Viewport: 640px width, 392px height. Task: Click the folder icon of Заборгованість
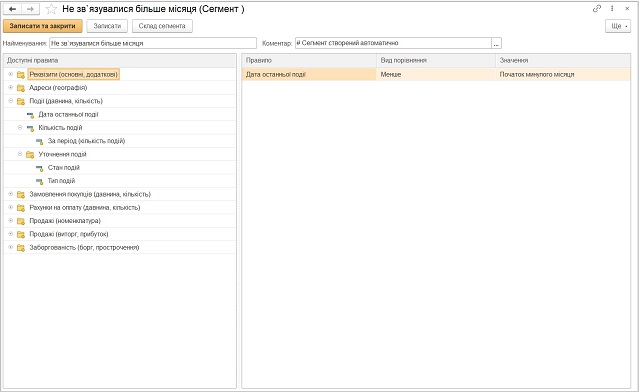point(21,248)
